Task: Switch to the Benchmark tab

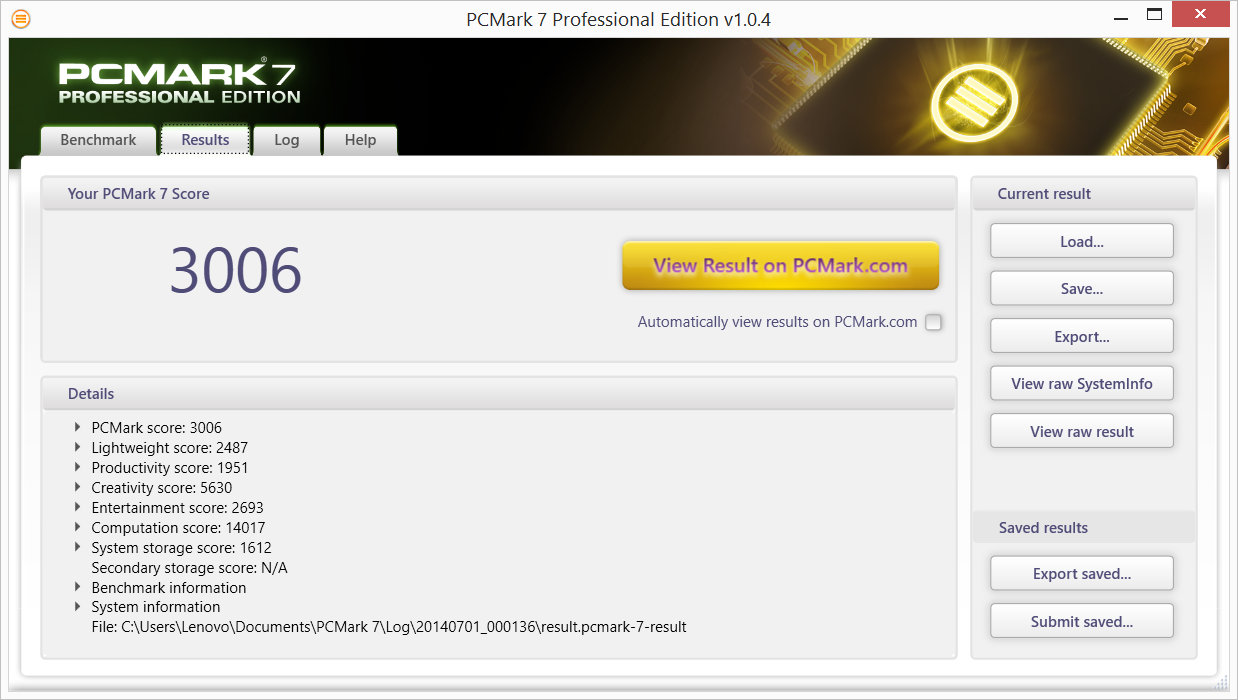Action: [98, 140]
